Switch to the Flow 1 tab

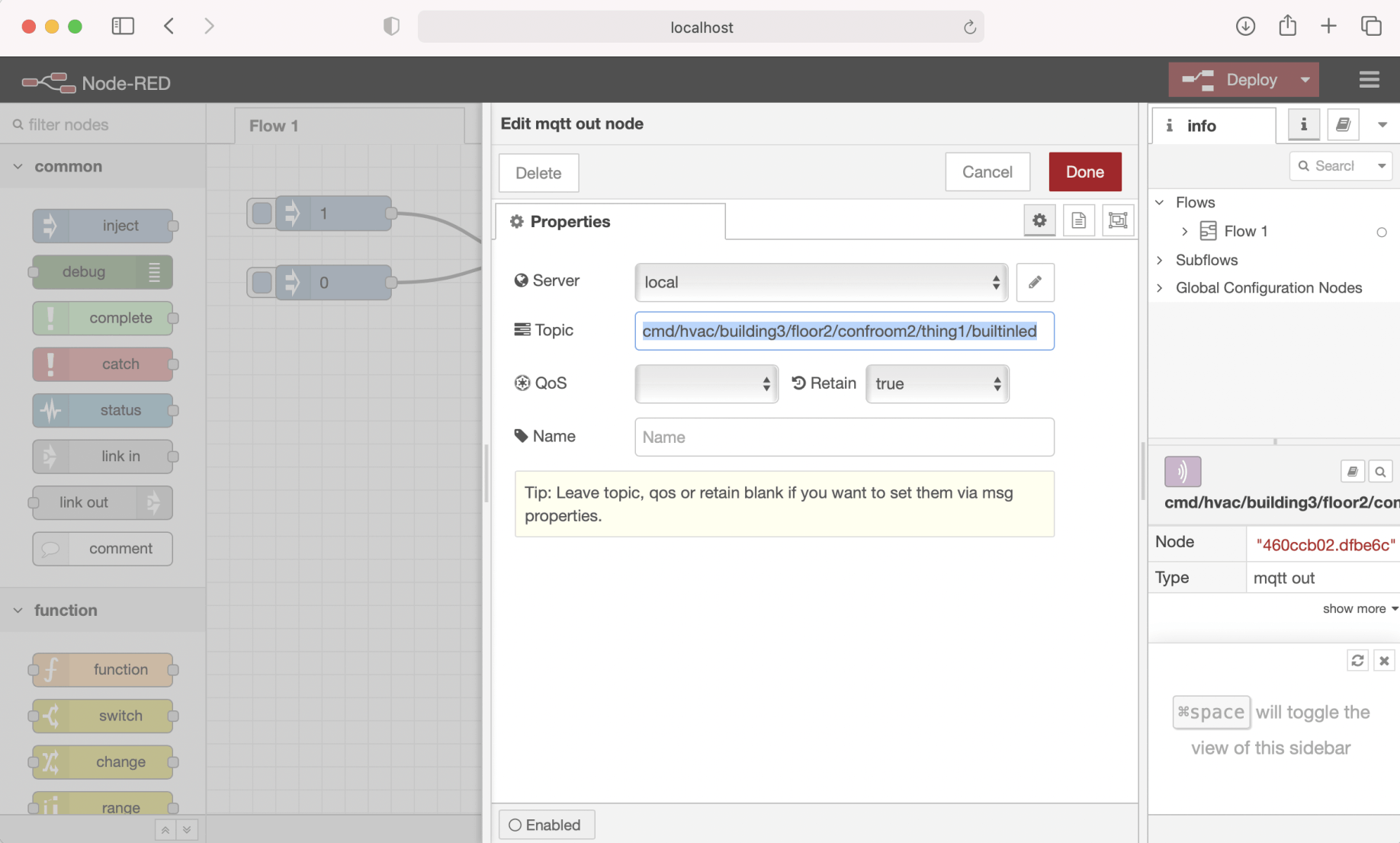(274, 126)
